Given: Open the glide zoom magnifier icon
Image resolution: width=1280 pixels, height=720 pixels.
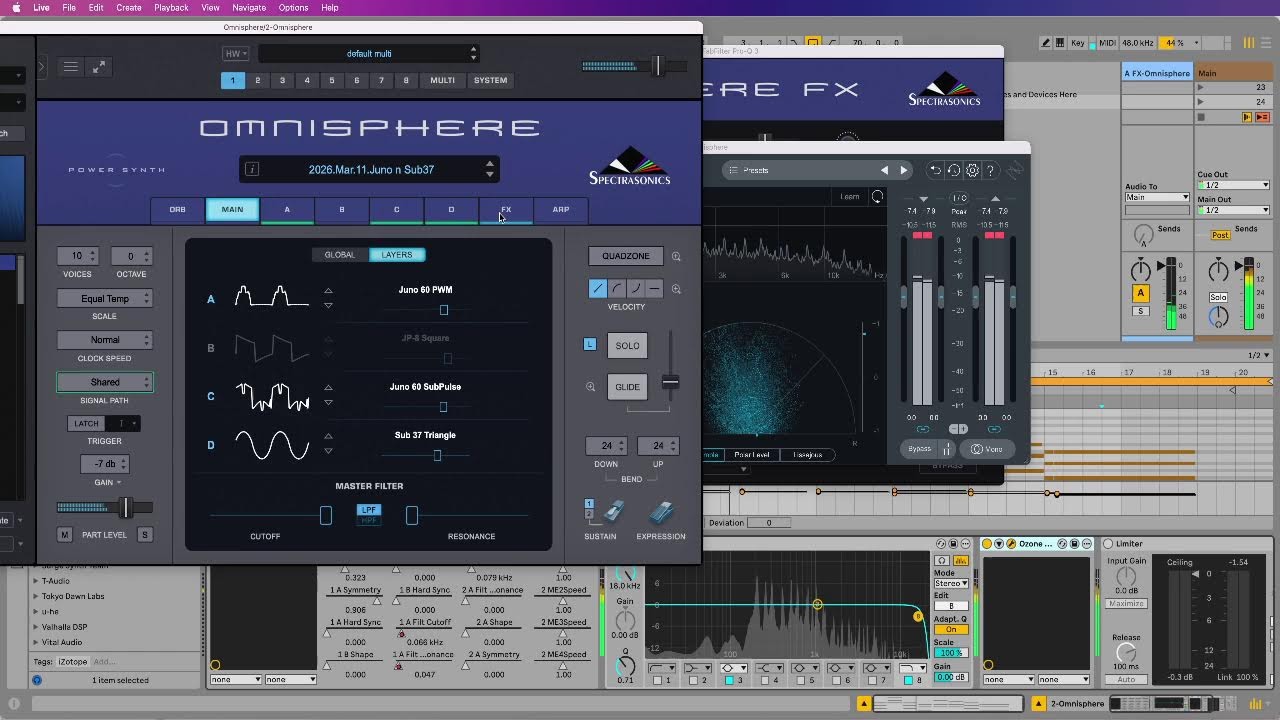Looking at the screenshot, I should (590, 387).
